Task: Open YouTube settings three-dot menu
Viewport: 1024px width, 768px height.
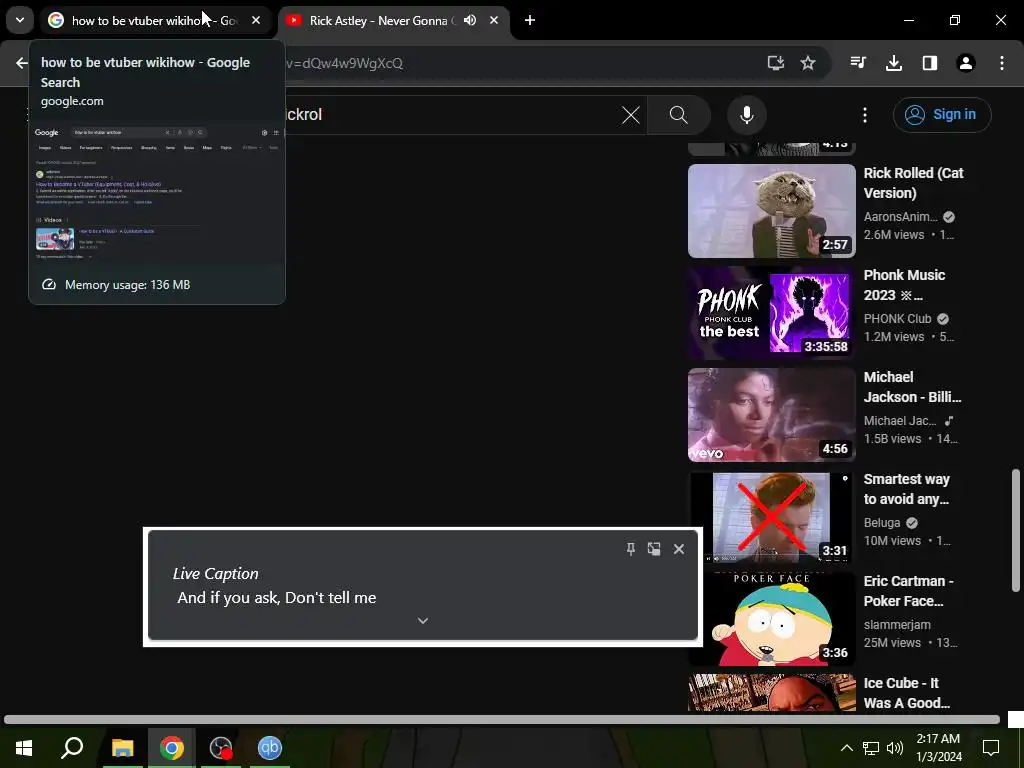Action: click(865, 115)
